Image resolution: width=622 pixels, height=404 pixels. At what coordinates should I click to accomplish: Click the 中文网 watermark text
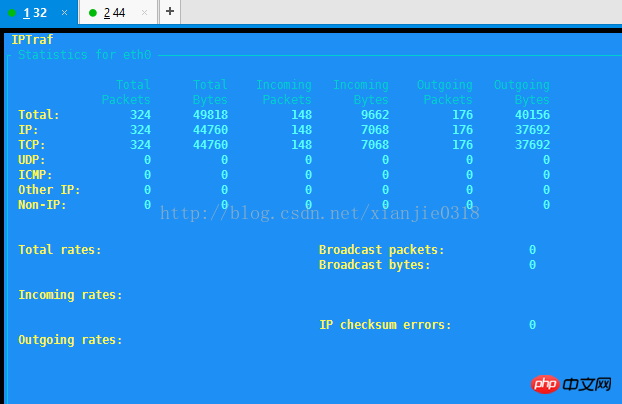[x=588, y=384]
